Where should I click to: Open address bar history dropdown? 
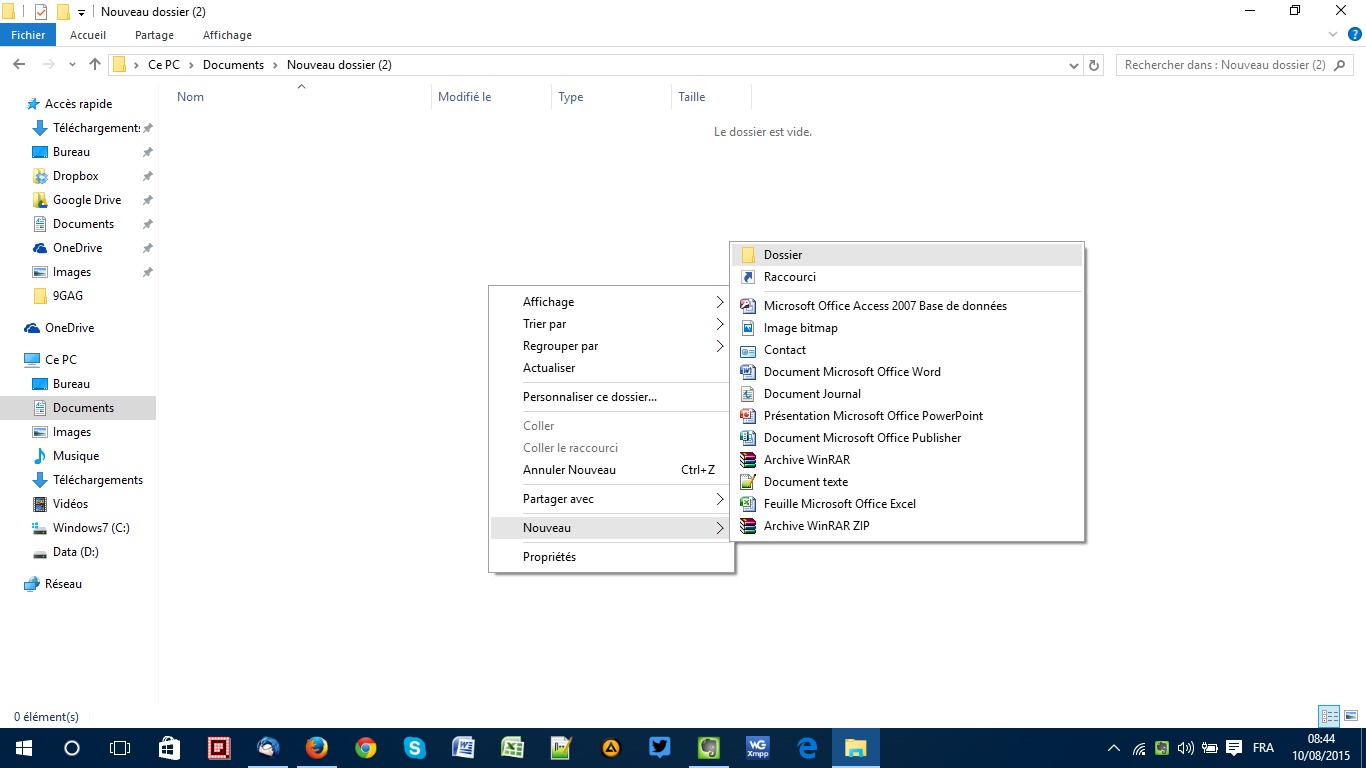tap(1074, 65)
